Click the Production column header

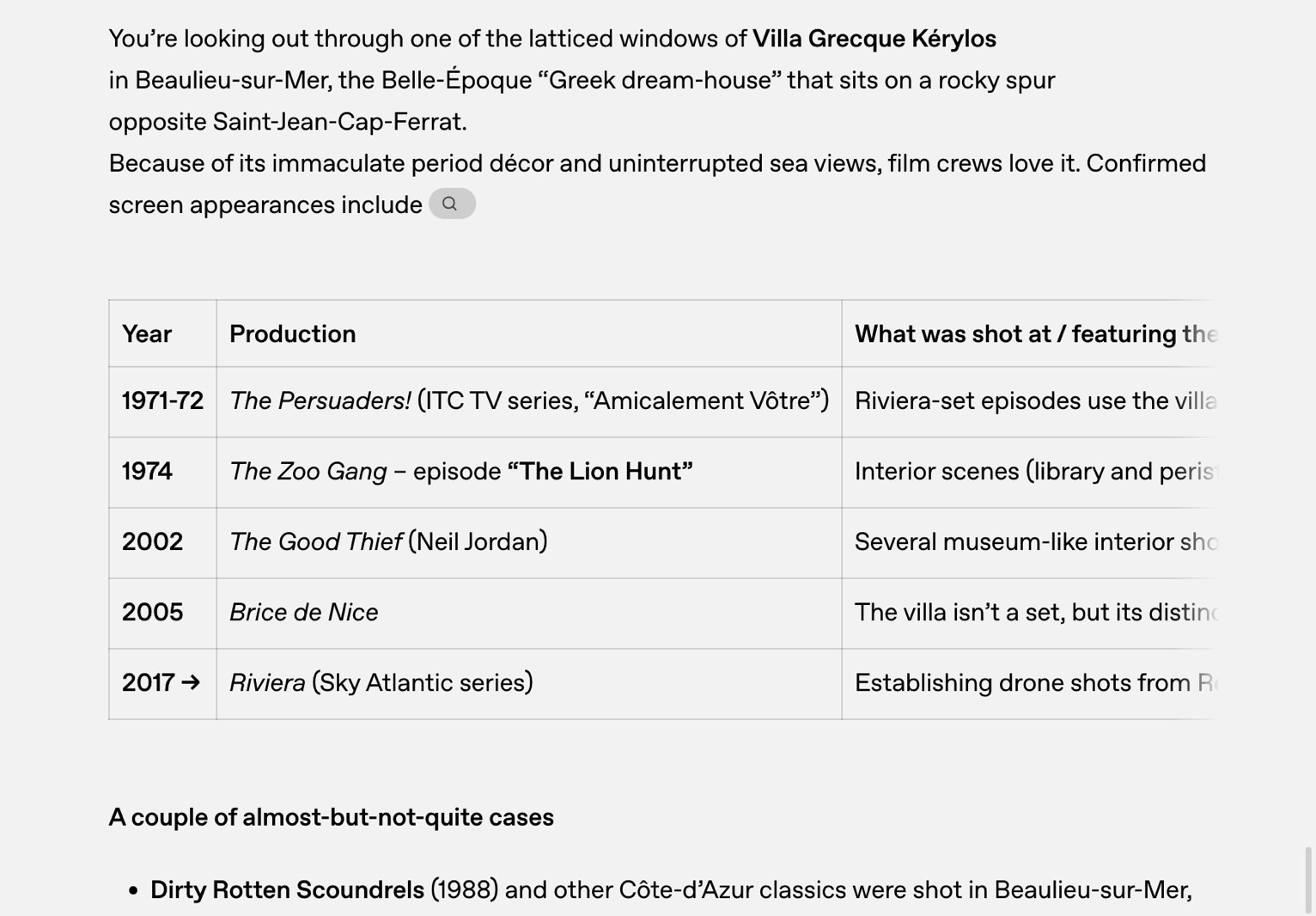click(x=529, y=333)
